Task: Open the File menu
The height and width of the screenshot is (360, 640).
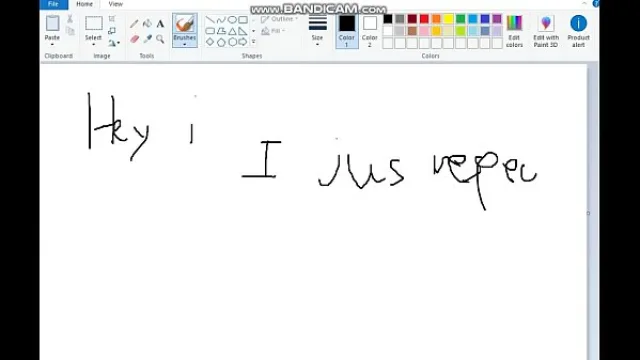Action: pos(53,4)
